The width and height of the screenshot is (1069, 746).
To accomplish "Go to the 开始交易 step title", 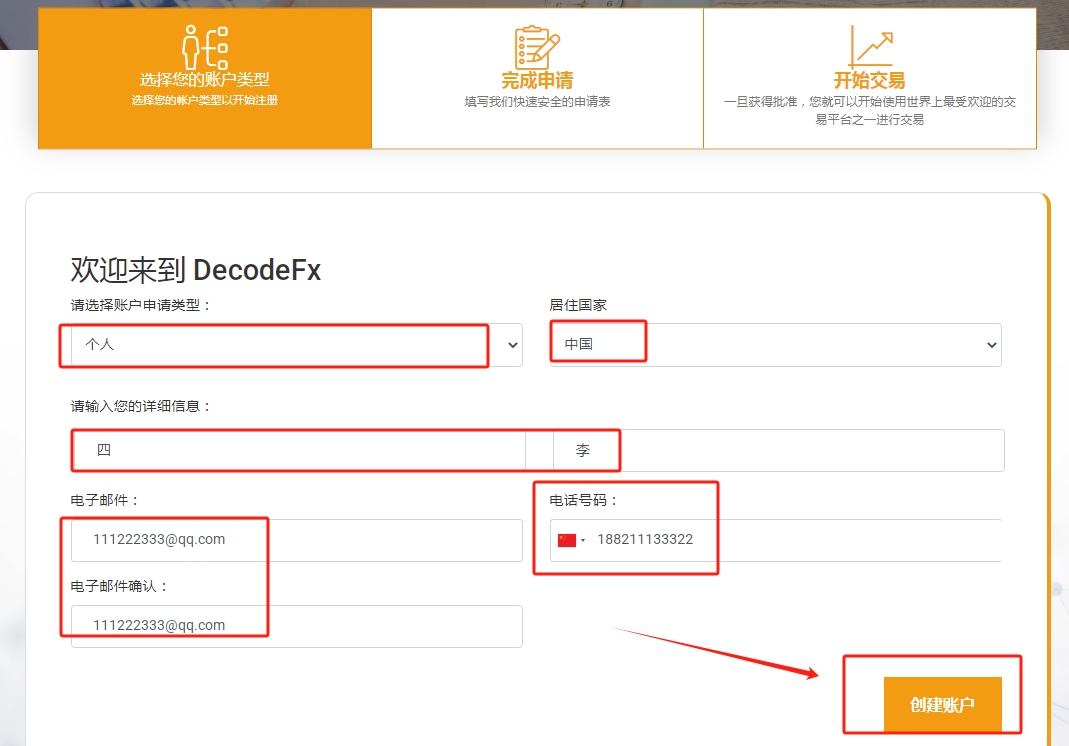I will (x=869, y=81).
